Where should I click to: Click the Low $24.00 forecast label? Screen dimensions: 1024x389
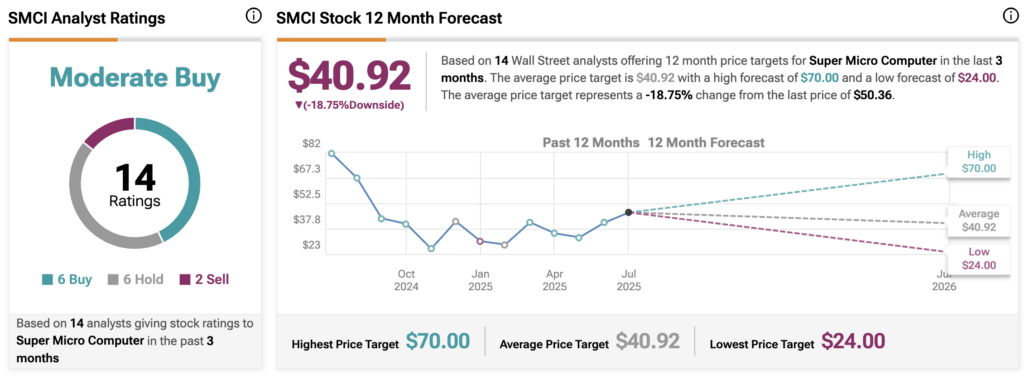[x=979, y=259]
